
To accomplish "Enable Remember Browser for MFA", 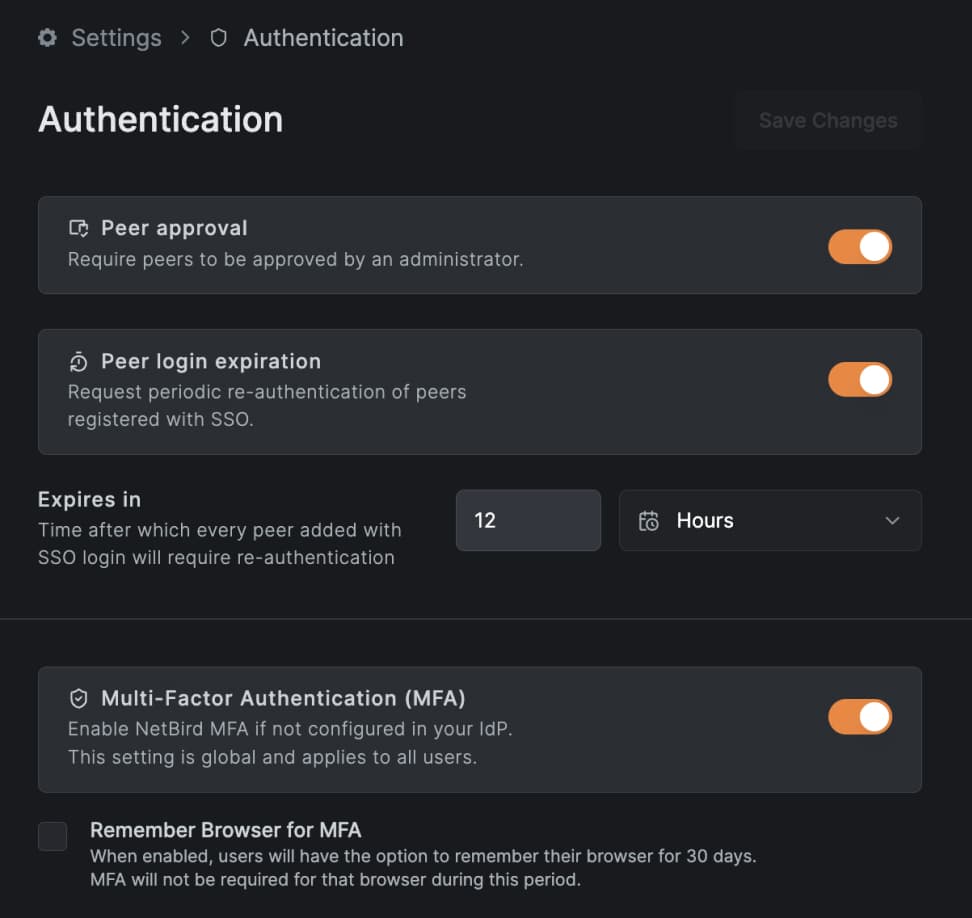I will [52, 837].
